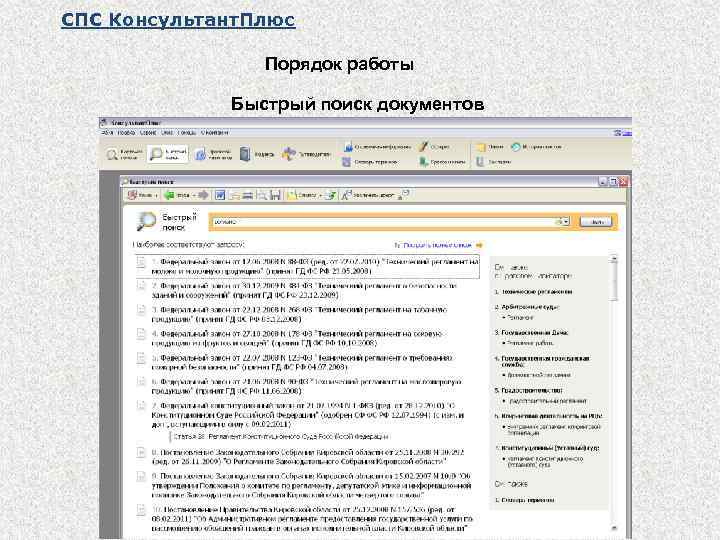The image size is (720, 540).
Task: Select Градостроительство item in the side panel
Action: (x=532, y=390)
